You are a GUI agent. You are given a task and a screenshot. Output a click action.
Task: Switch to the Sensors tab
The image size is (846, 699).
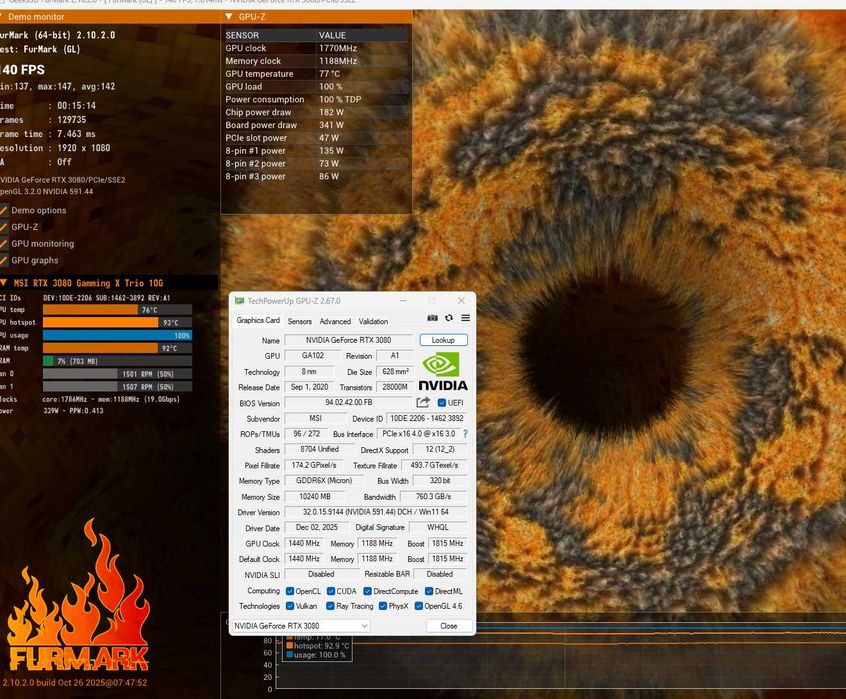299,321
